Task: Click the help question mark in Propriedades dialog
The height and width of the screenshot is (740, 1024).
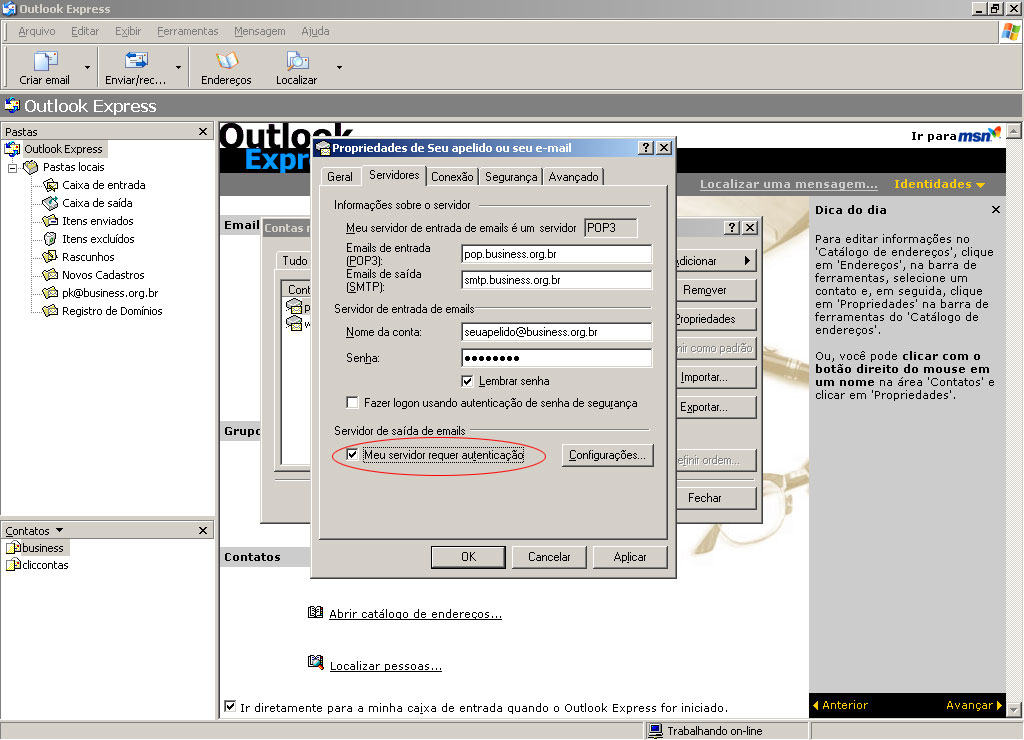Action: (x=645, y=148)
